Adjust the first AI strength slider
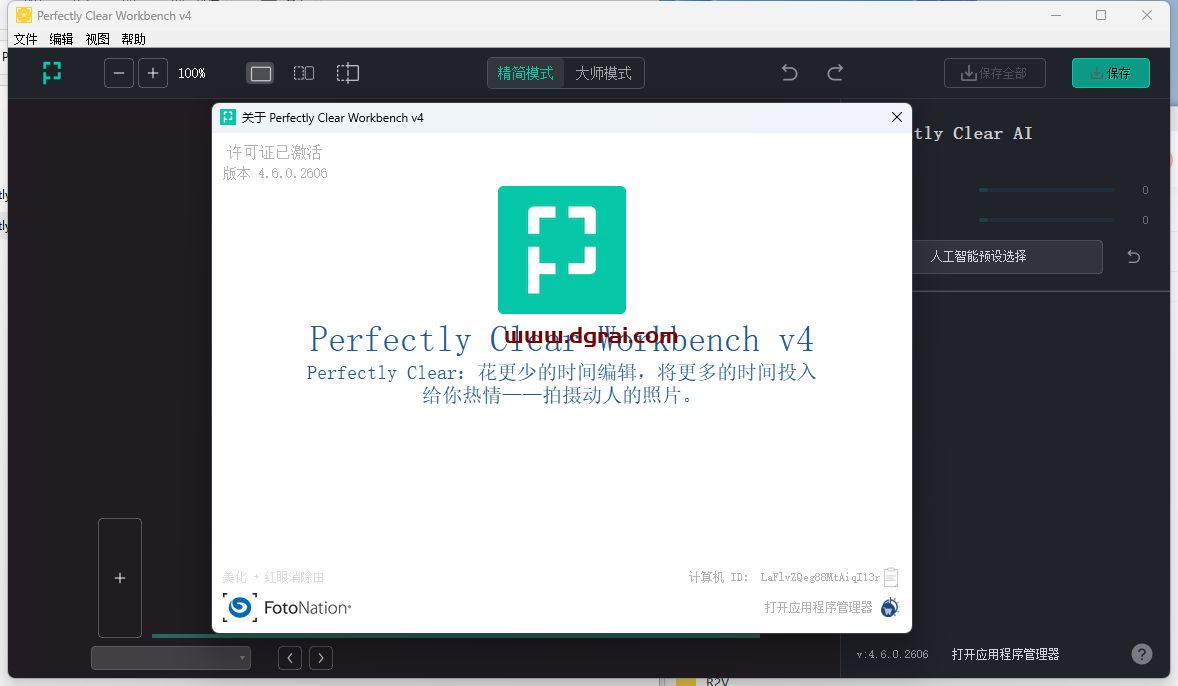Image resolution: width=1178 pixels, height=686 pixels. click(1047, 190)
